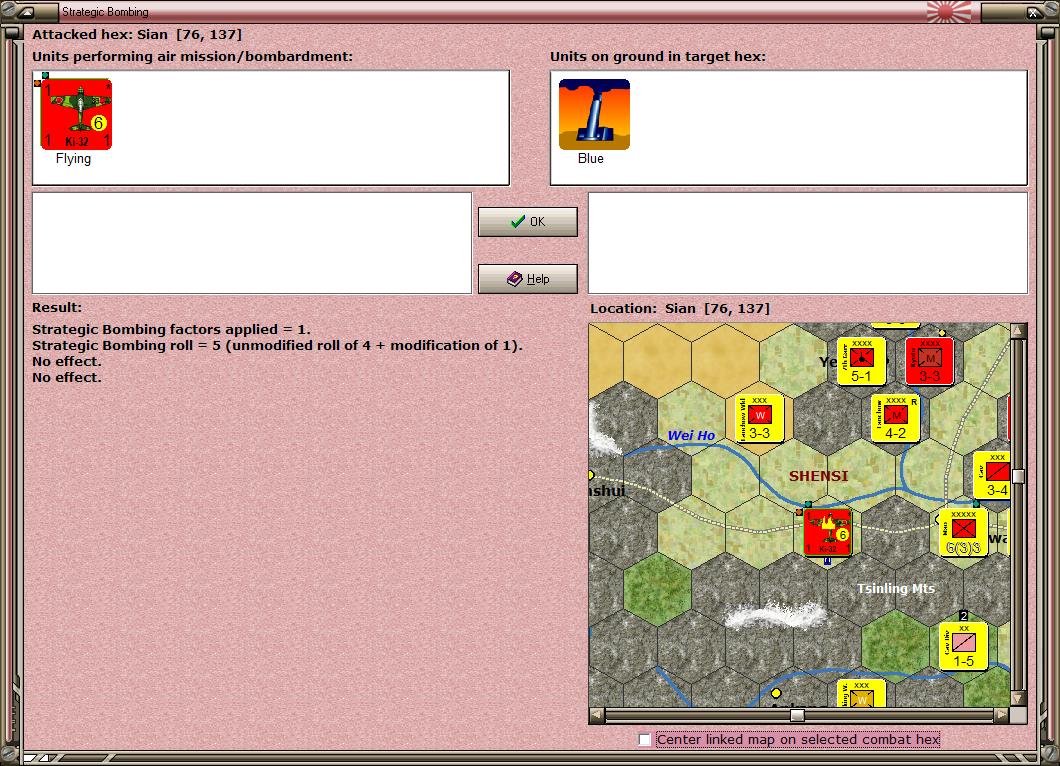The width and height of the screenshot is (1060, 766).
Task: Select the Ki-32 bomber unit counter
Action: point(76,114)
